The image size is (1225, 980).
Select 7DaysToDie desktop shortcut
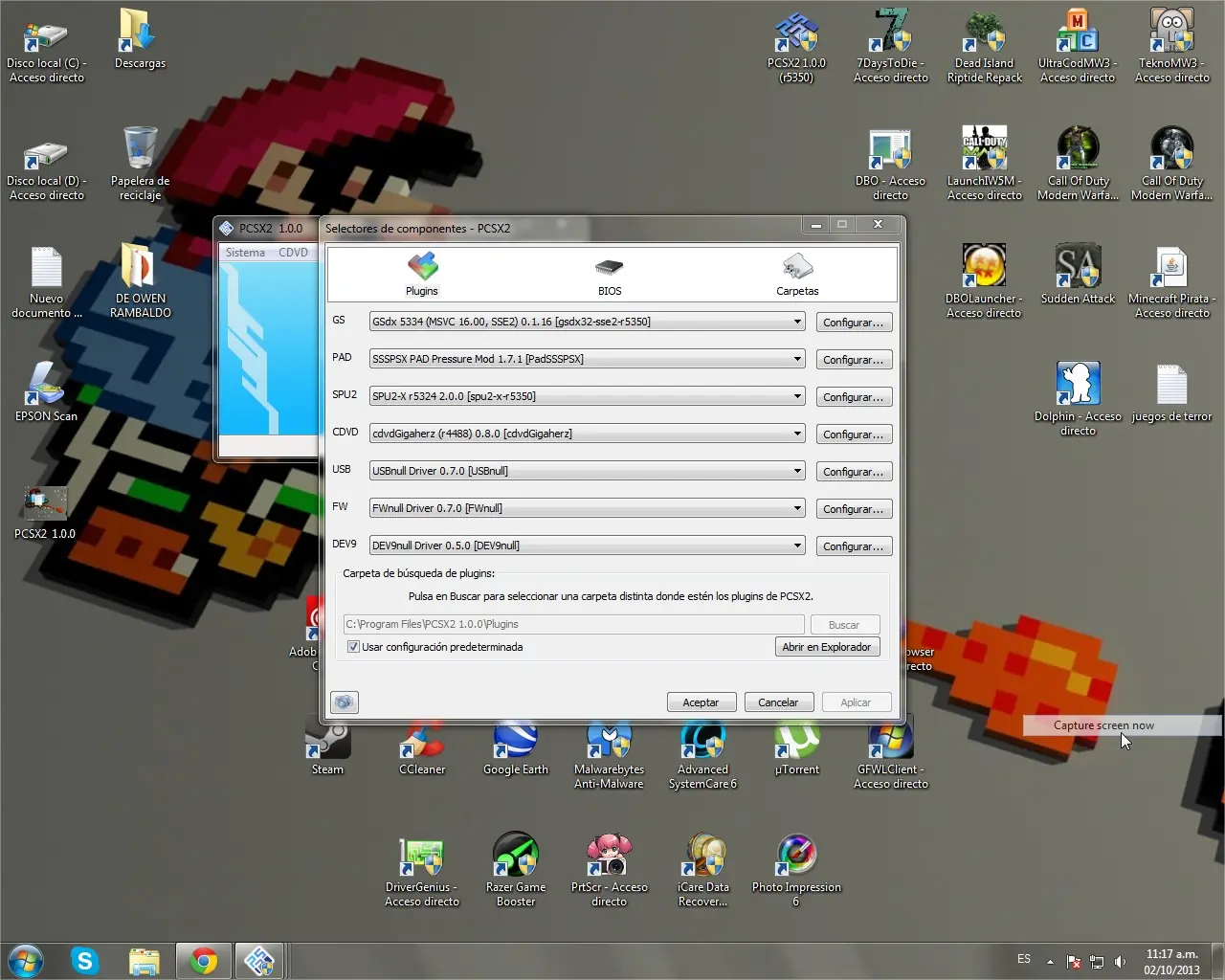891,46
